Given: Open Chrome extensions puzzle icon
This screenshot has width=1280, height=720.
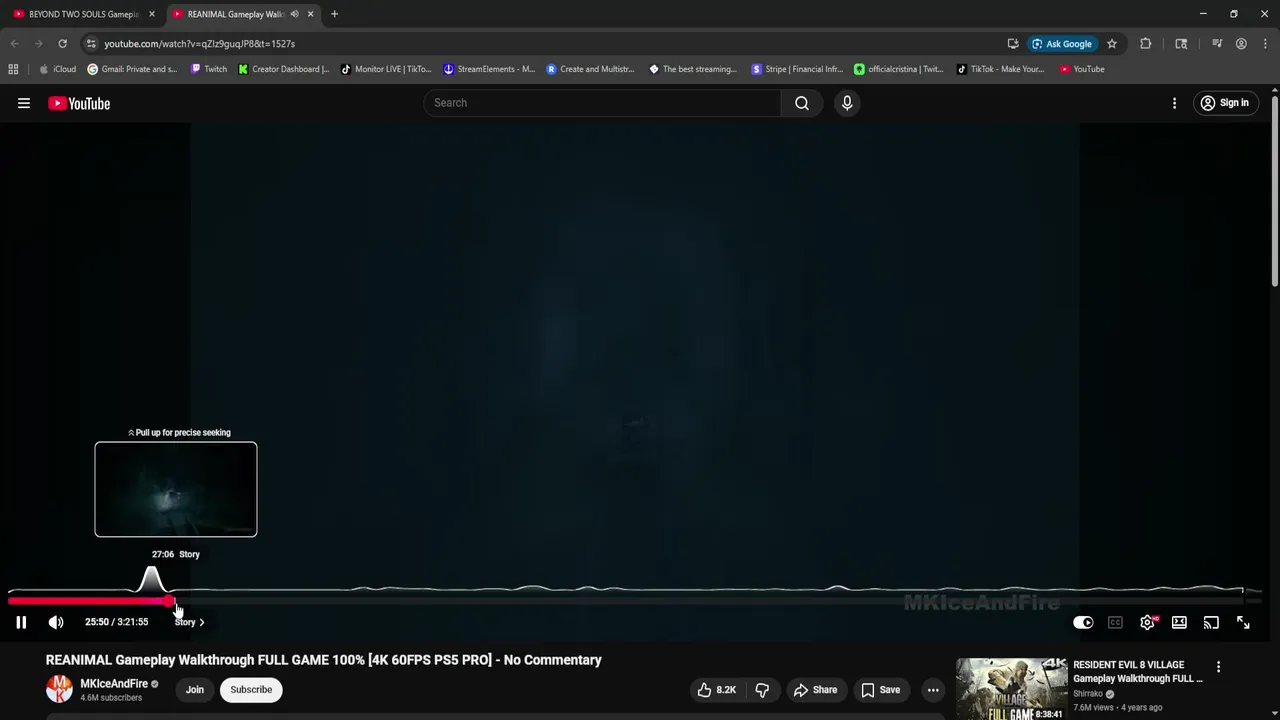Looking at the screenshot, I should click(1145, 44).
